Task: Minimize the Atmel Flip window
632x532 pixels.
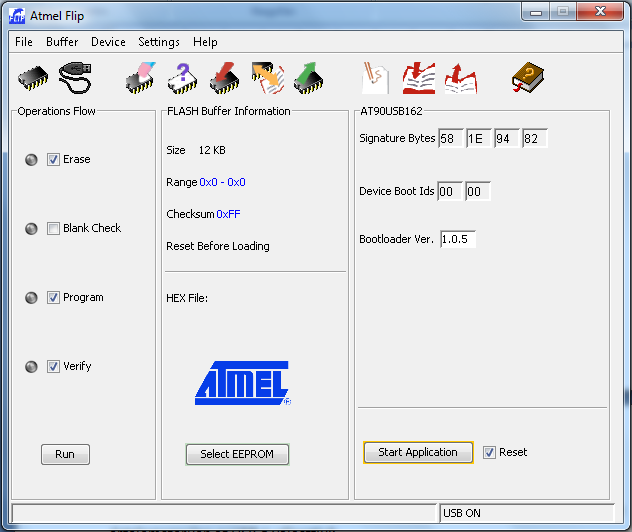Action: [536, 12]
